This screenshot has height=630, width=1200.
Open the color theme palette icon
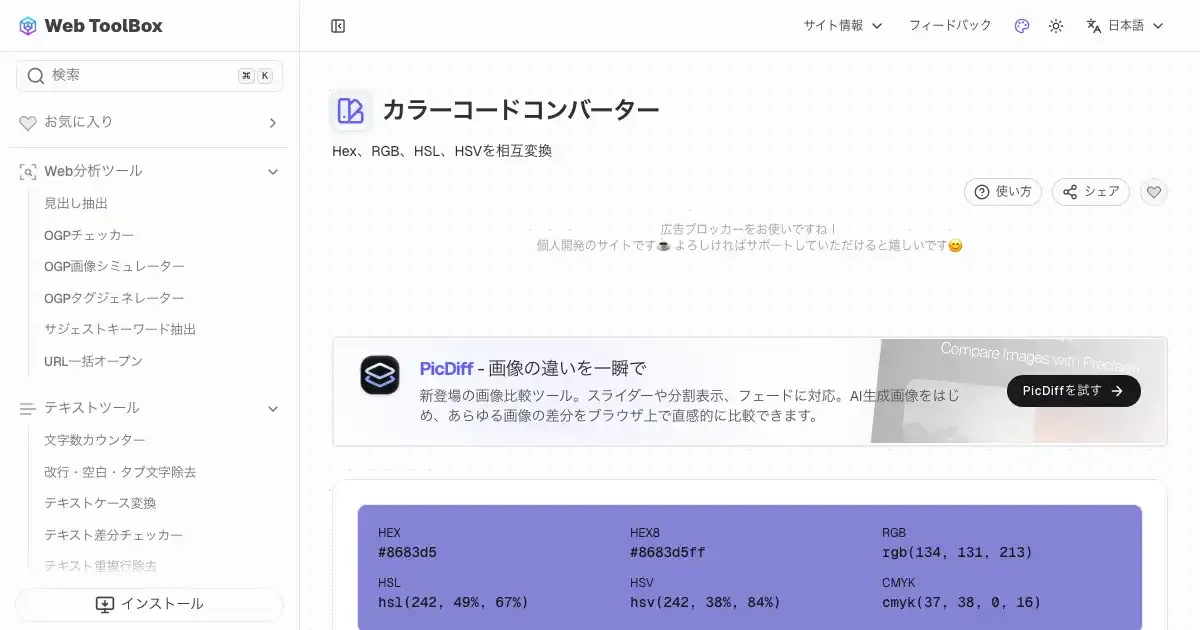pos(1021,26)
